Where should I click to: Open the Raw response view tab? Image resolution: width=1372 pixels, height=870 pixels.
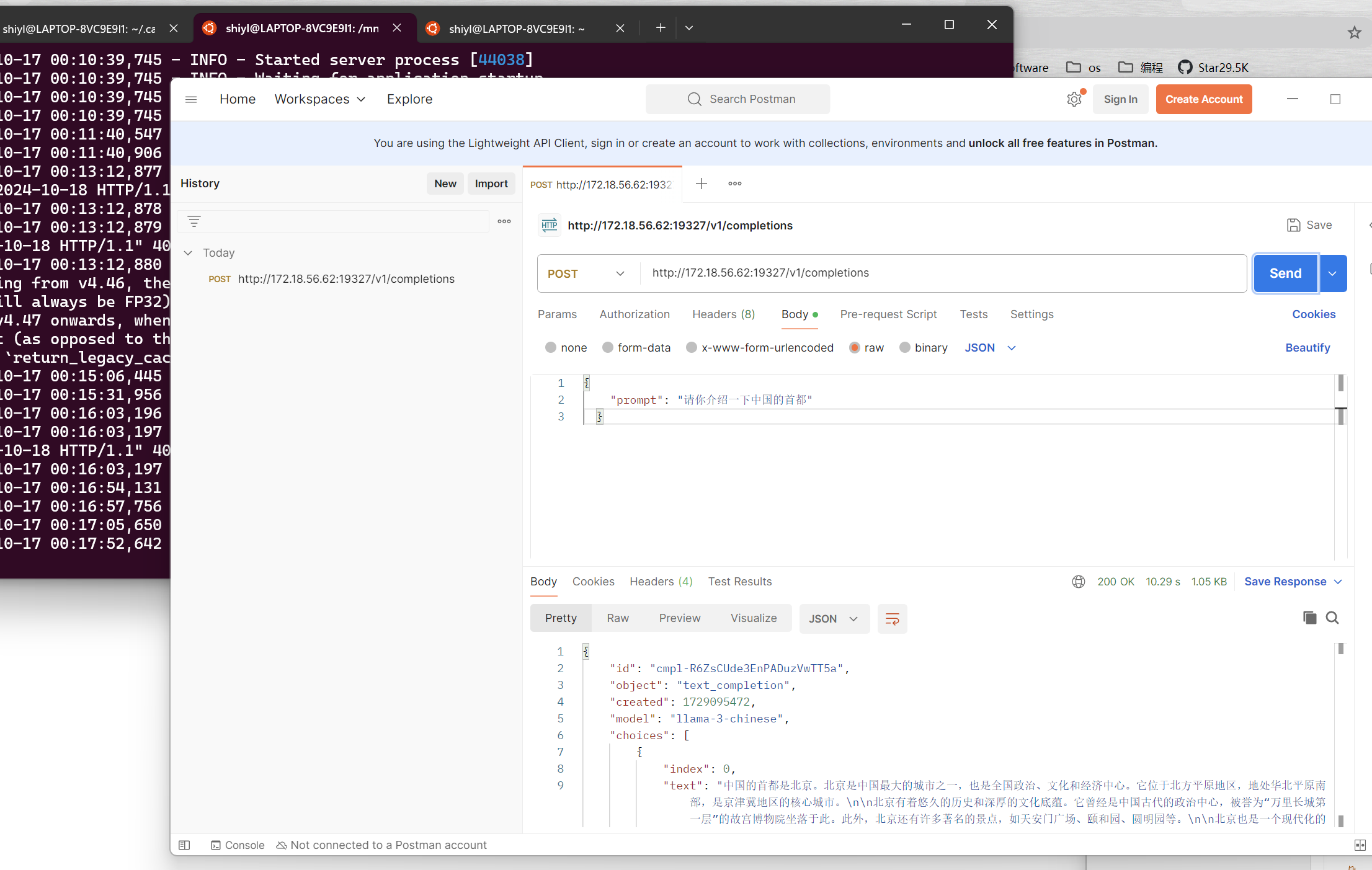(x=617, y=618)
